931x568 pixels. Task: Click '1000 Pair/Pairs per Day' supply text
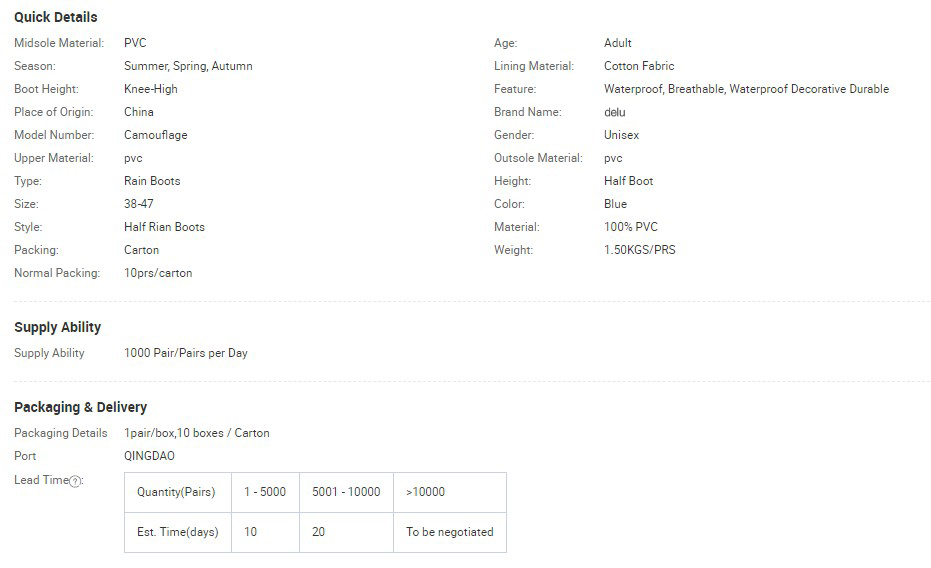(185, 353)
